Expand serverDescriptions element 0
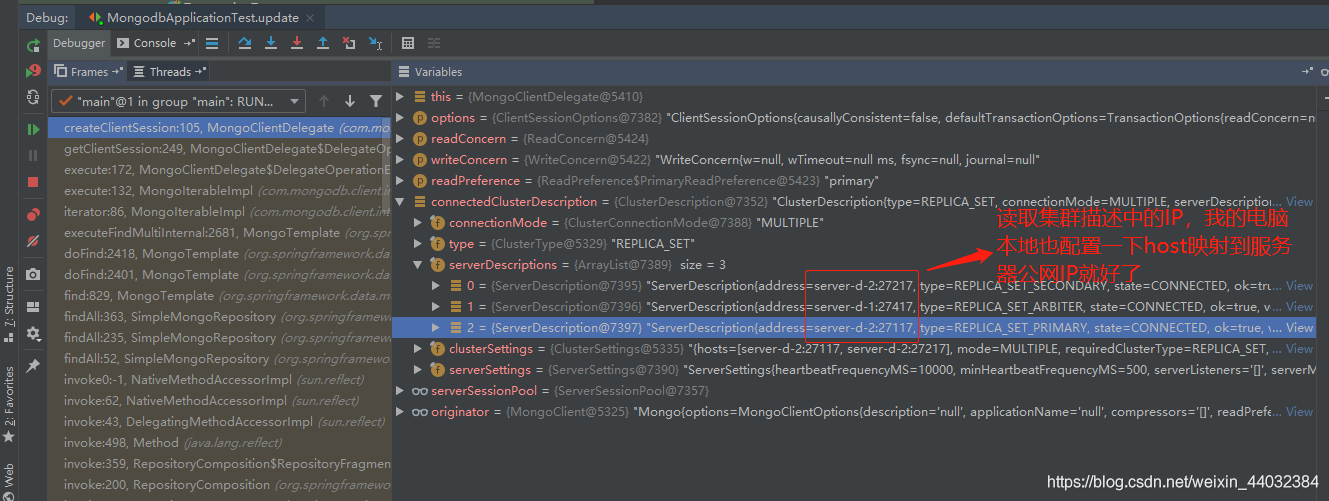Image resolution: width=1329 pixels, height=501 pixels. (x=436, y=286)
